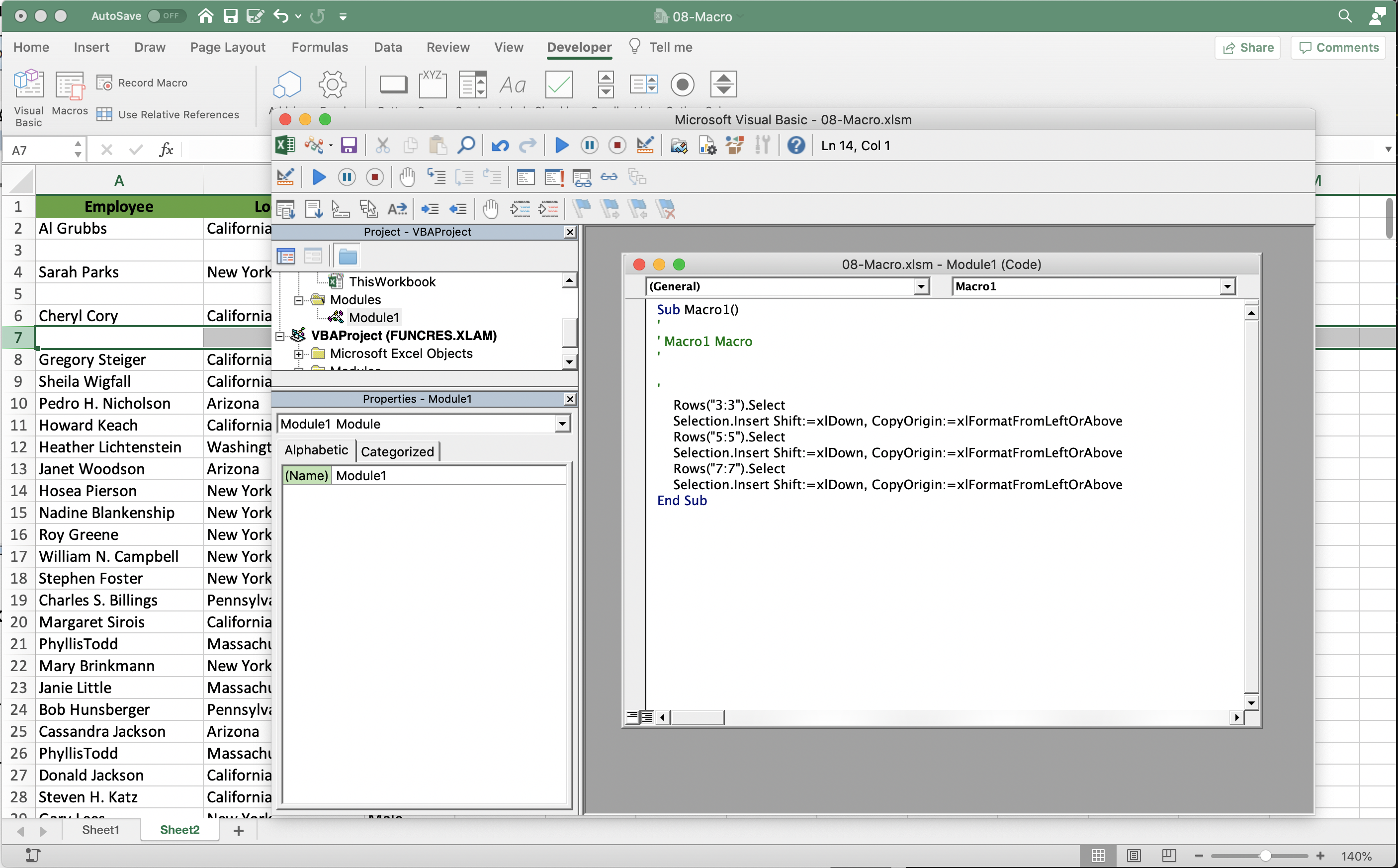Open the Formulas ribbon tab
The height and width of the screenshot is (868, 1398).
[x=319, y=47]
